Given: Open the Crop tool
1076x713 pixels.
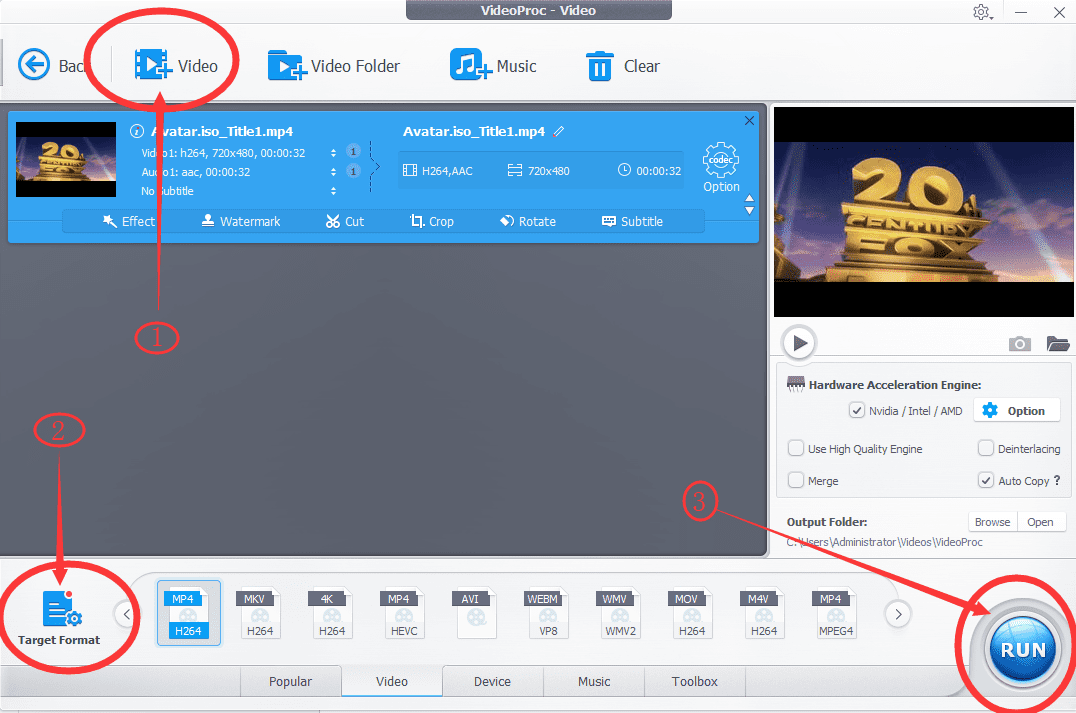Looking at the screenshot, I should coord(432,222).
